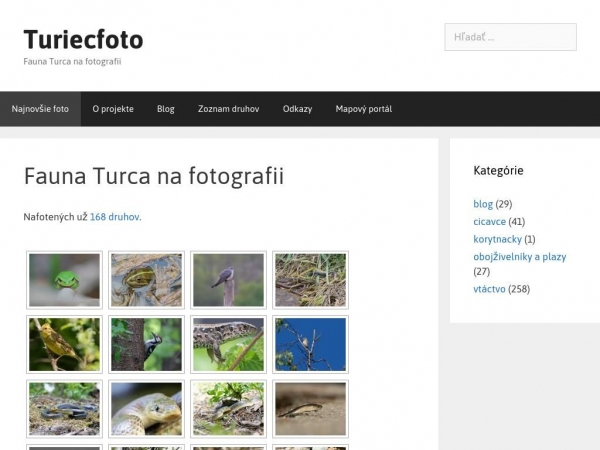Viewport: 600px width, 450px height.
Task: Click the Kategórie sidebar heading
Action: [498, 171]
